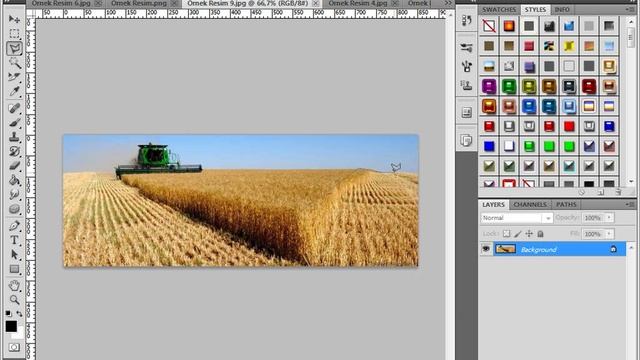This screenshot has width=640, height=360.
Task: Apply the purple glass button style
Action: click(x=489, y=86)
